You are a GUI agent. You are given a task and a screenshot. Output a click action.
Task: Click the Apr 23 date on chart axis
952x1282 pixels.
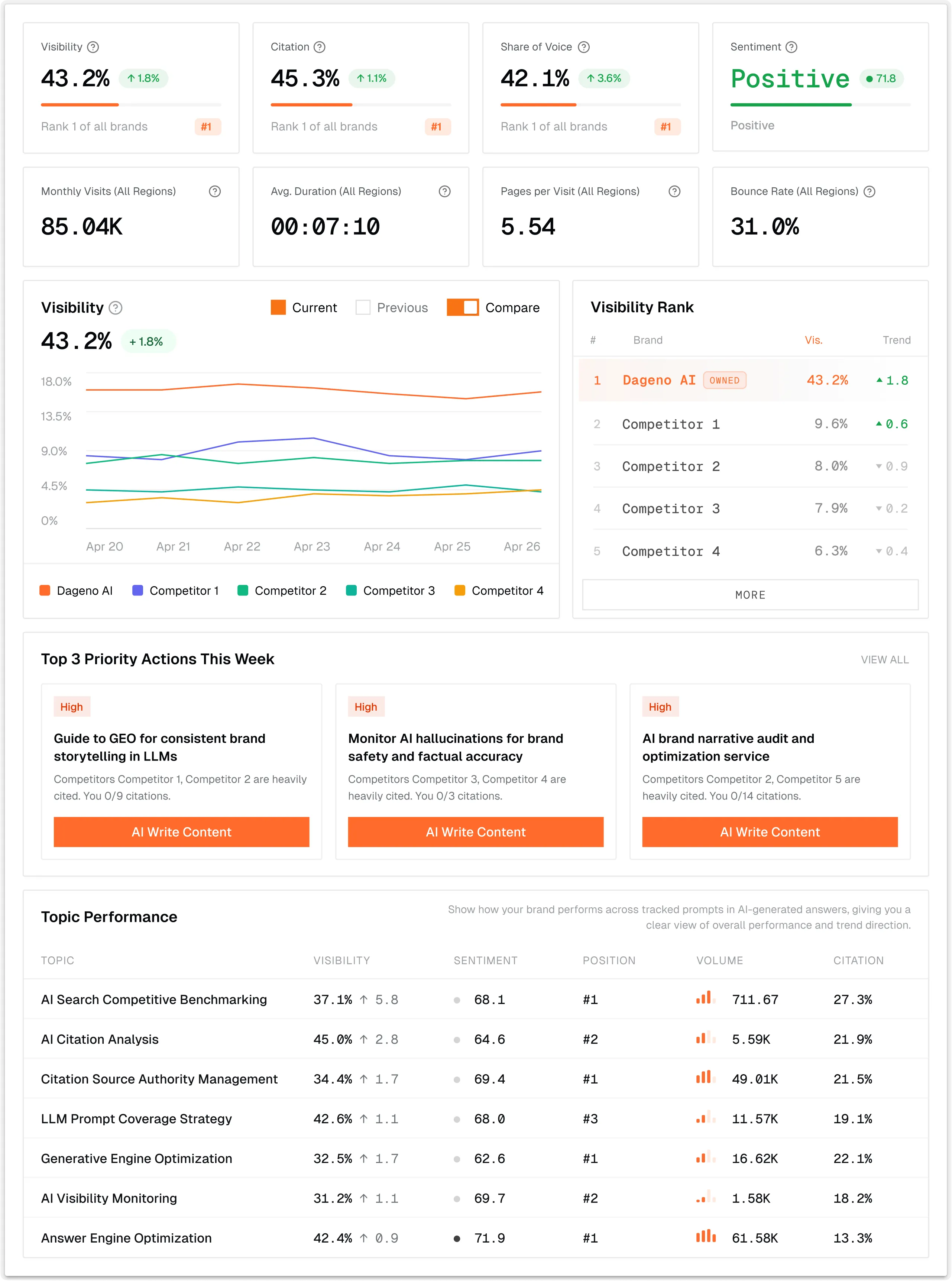click(312, 546)
